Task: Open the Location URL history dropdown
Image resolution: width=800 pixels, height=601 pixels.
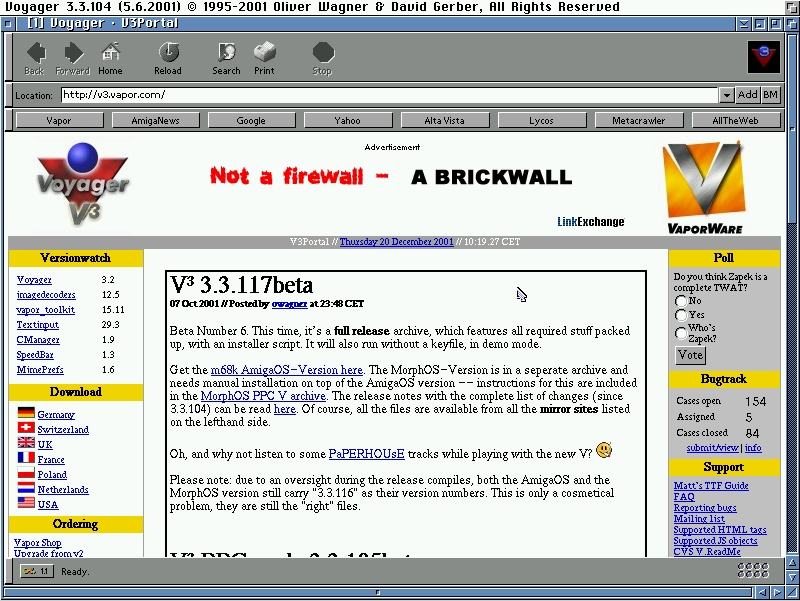Action: (726, 95)
